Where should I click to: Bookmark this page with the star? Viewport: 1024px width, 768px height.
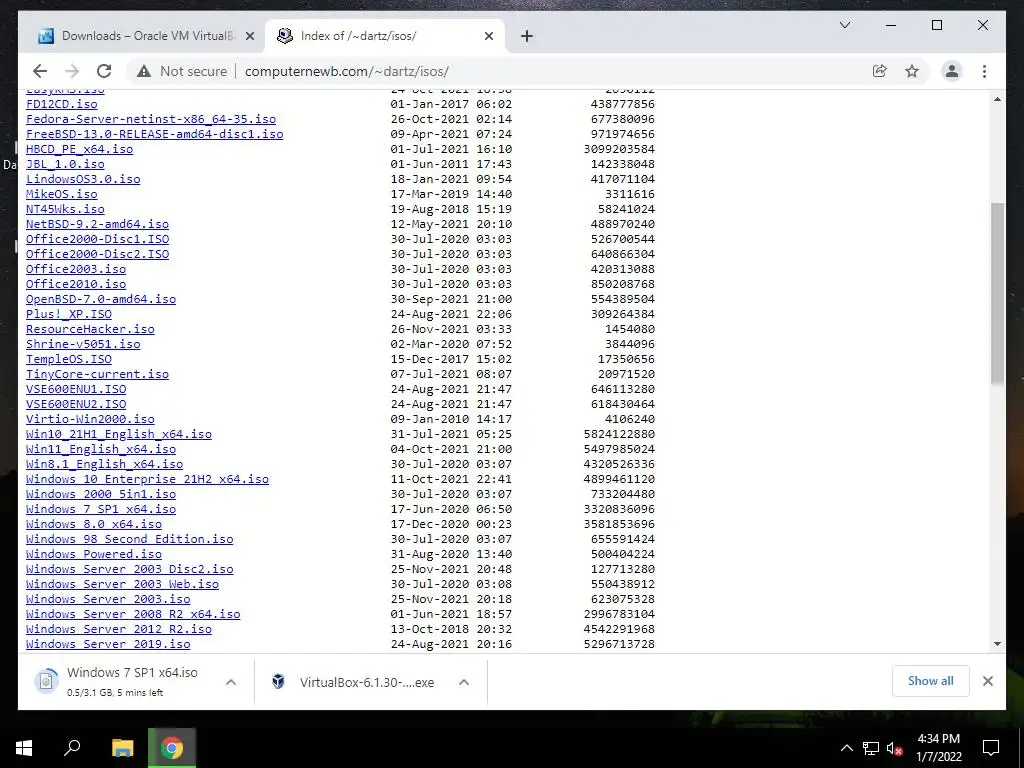pos(912,71)
